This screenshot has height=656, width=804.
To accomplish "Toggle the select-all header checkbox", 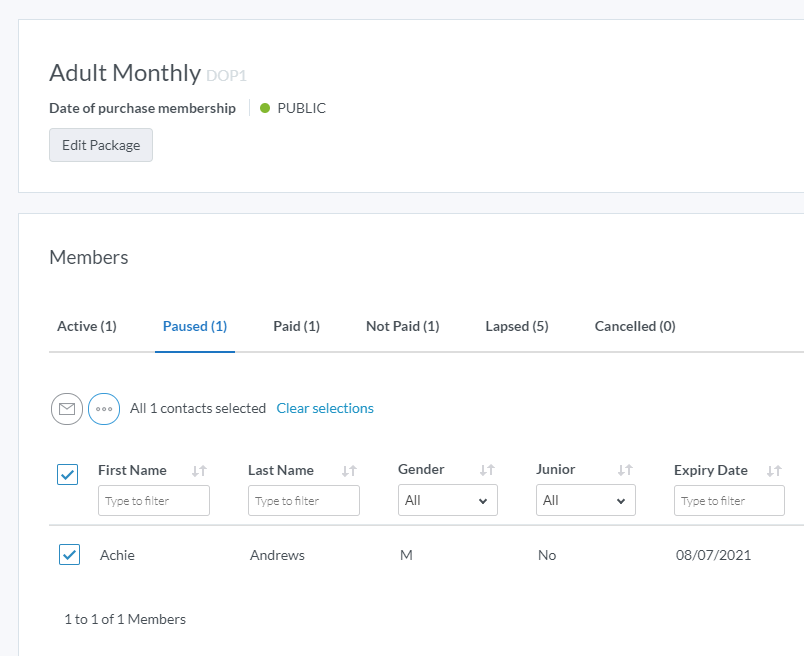I will (68, 475).
